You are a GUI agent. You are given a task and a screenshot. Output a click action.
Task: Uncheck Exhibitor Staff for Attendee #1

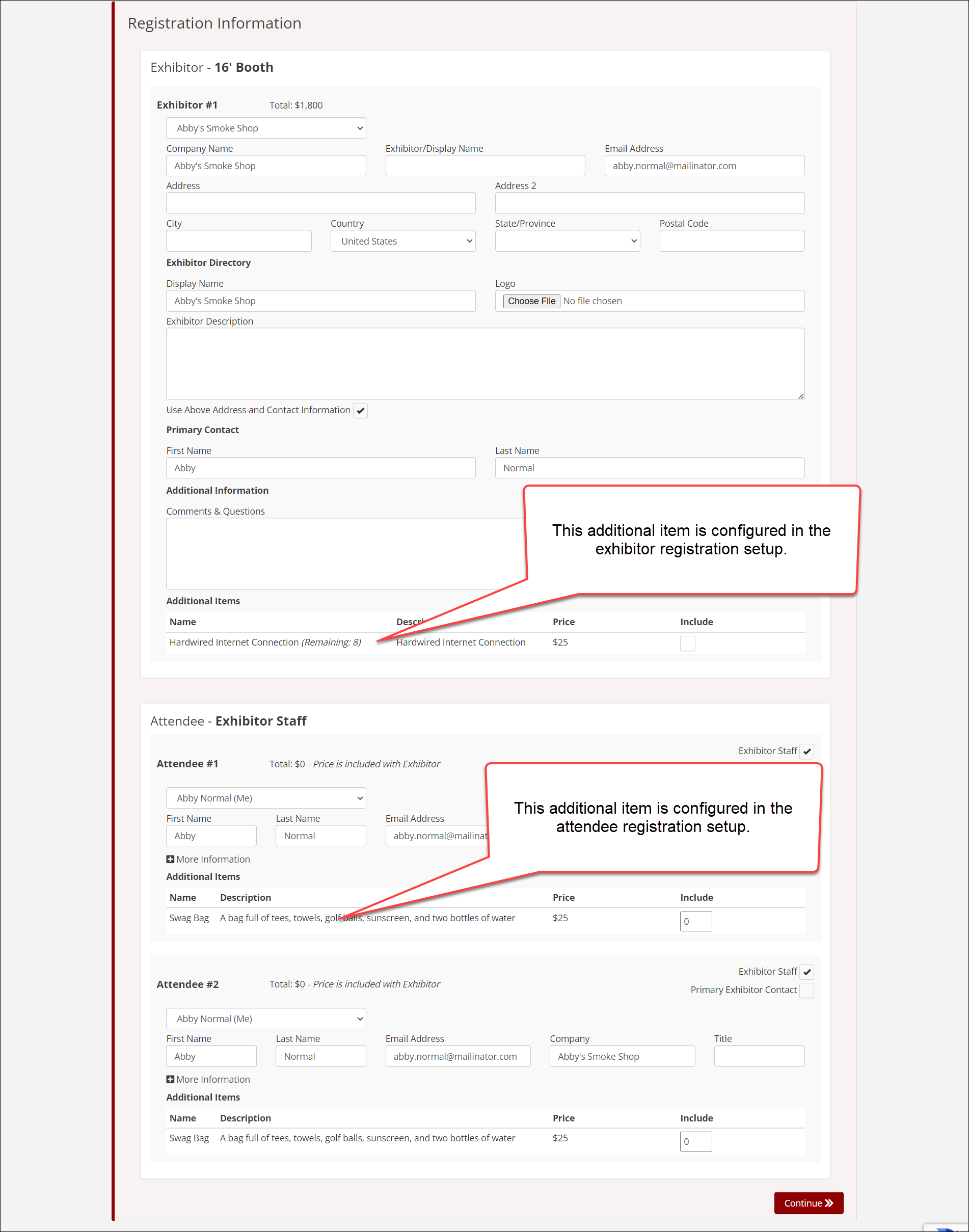point(806,751)
